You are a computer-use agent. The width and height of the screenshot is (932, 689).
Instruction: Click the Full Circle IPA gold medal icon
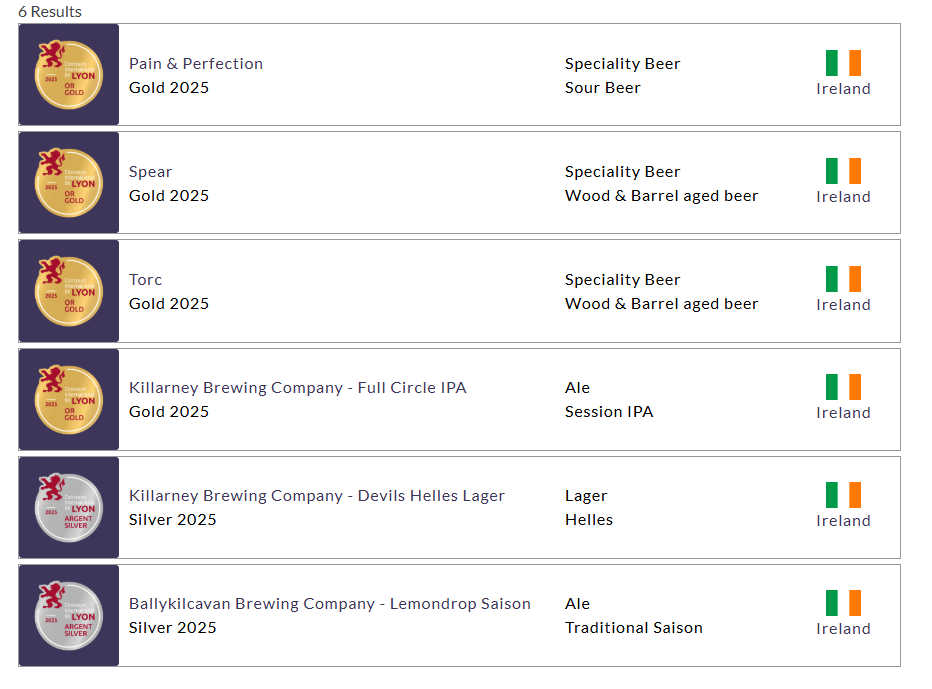click(68, 399)
